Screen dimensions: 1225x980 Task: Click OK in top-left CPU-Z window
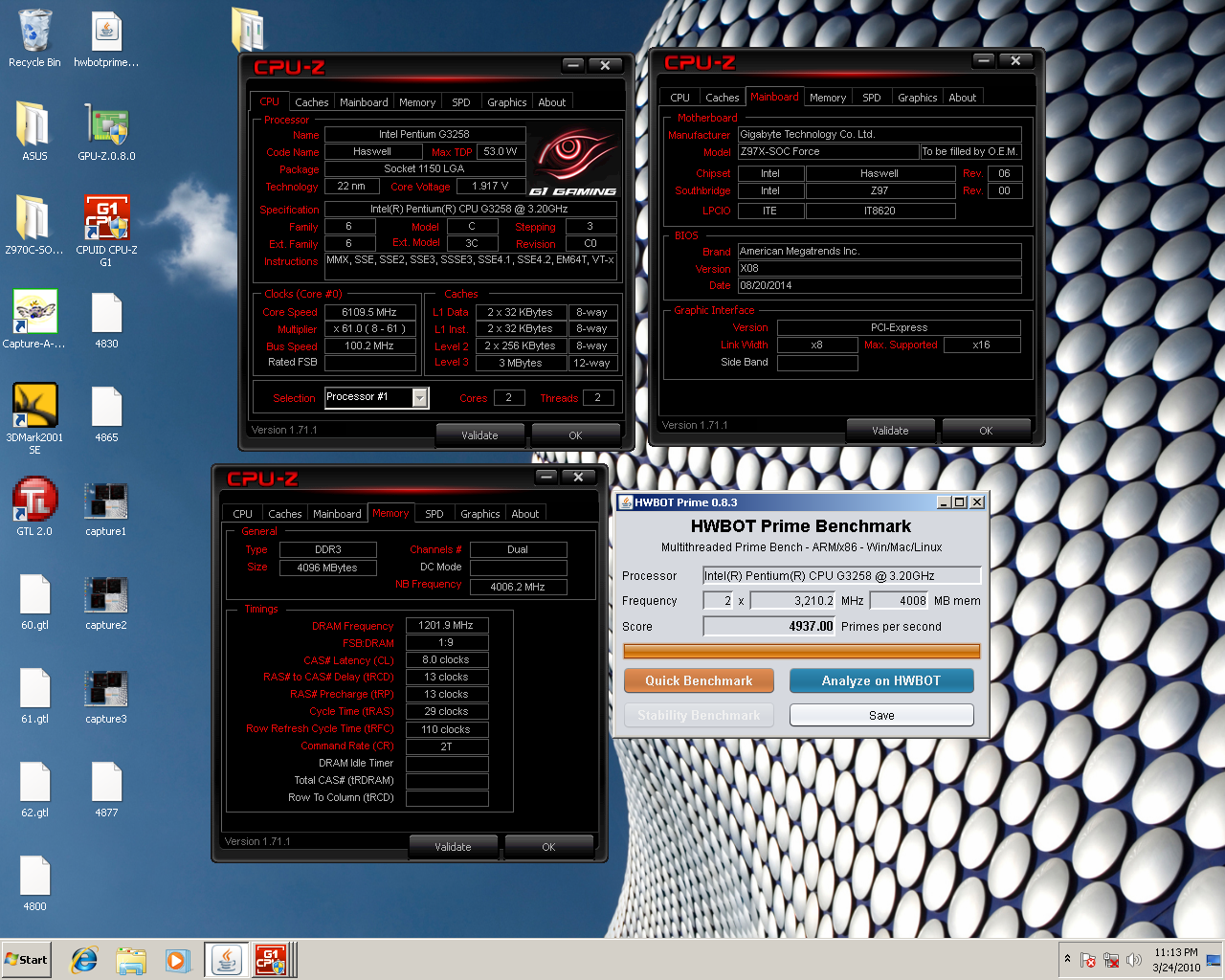pos(575,435)
